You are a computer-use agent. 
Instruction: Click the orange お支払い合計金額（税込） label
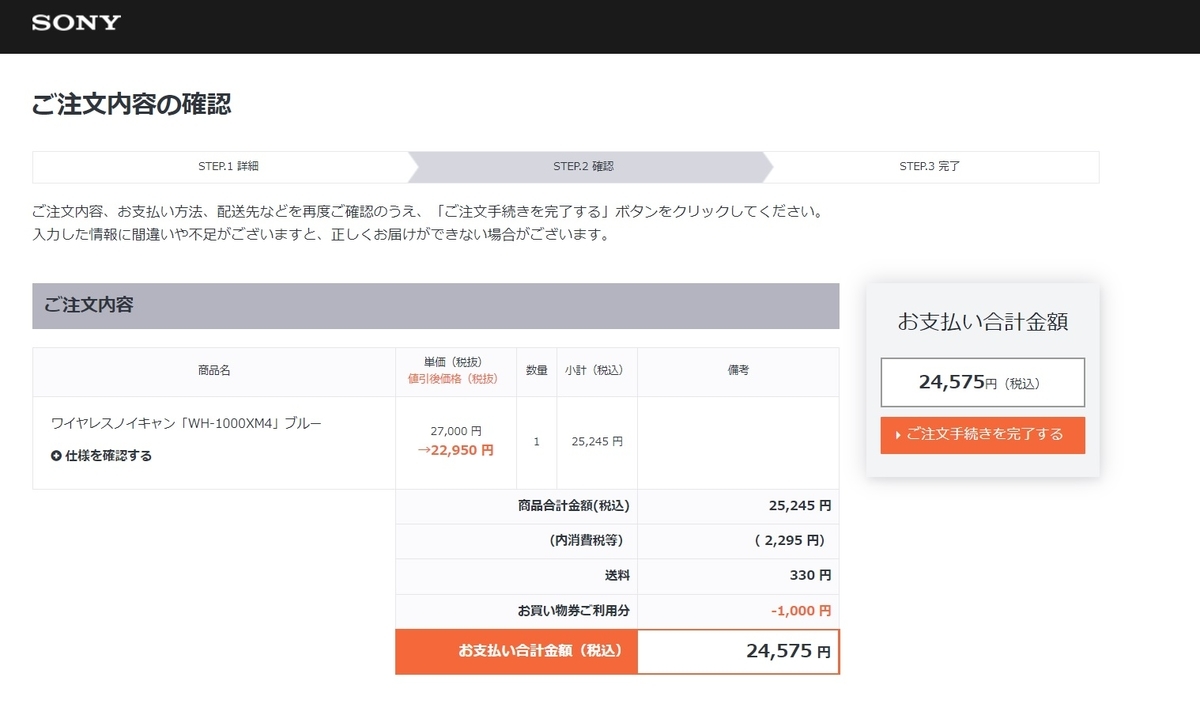click(x=517, y=651)
